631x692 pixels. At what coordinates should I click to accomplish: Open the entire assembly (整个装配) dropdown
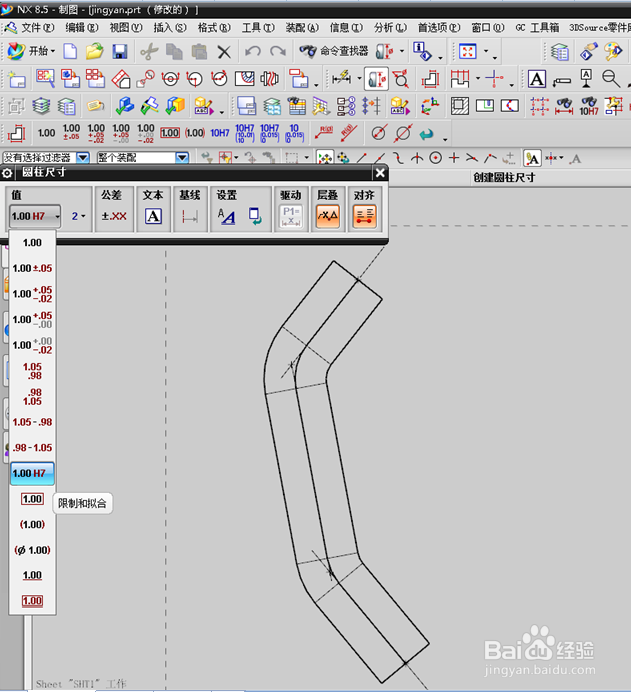tap(182, 158)
